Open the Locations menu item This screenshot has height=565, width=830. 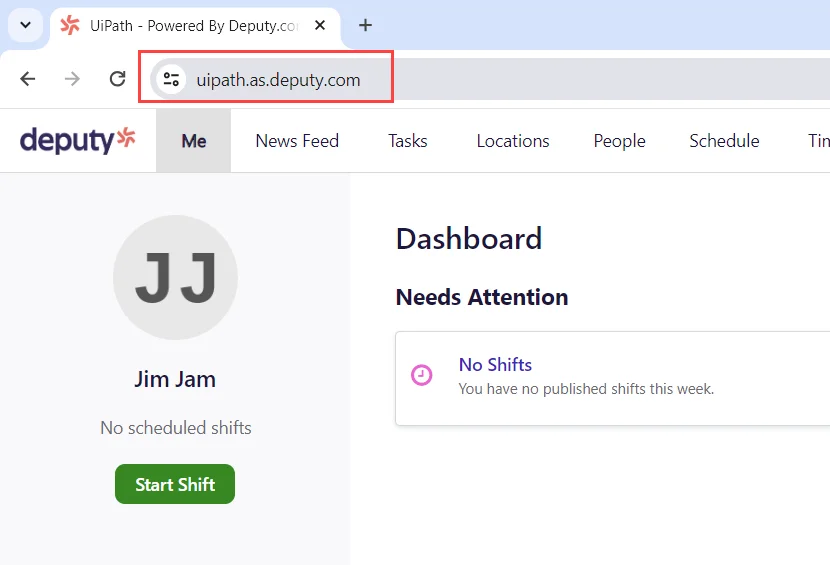[512, 141]
